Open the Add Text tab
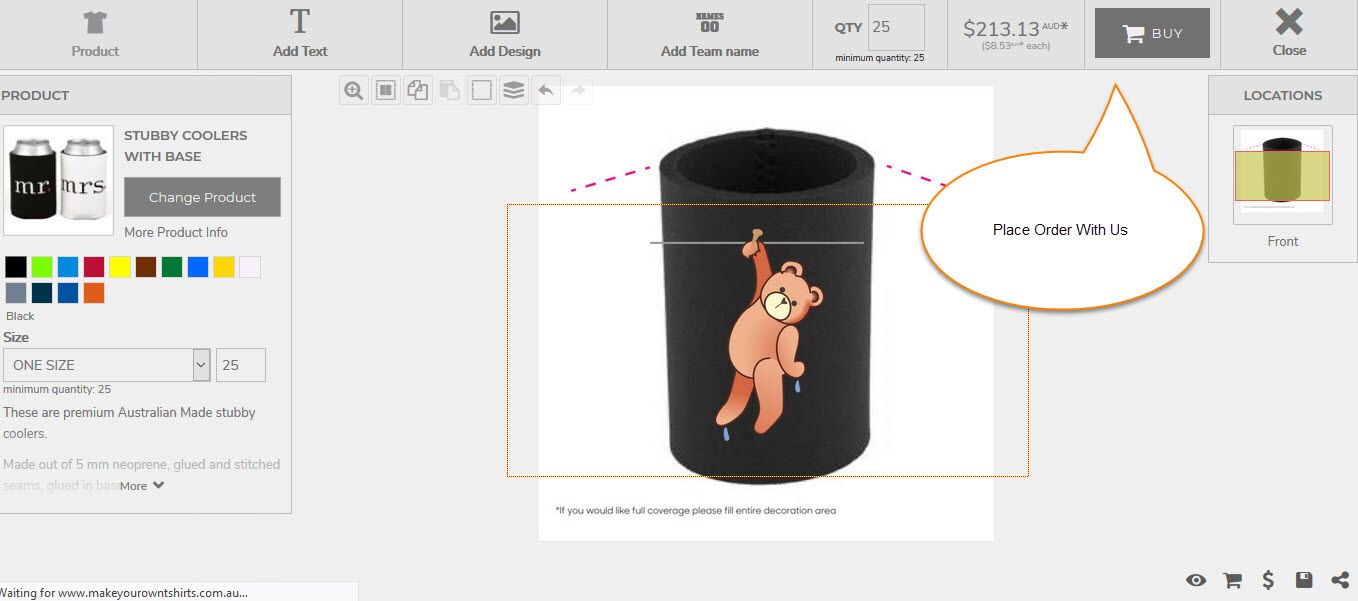 pyautogui.click(x=300, y=34)
